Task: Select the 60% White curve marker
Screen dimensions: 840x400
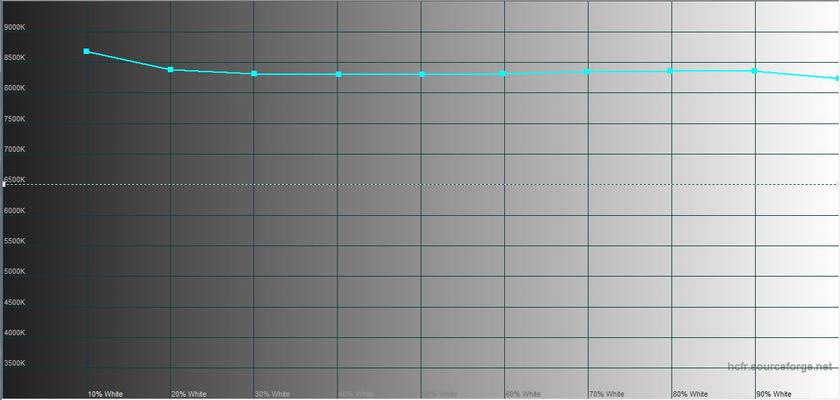Action: pyautogui.click(x=503, y=73)
